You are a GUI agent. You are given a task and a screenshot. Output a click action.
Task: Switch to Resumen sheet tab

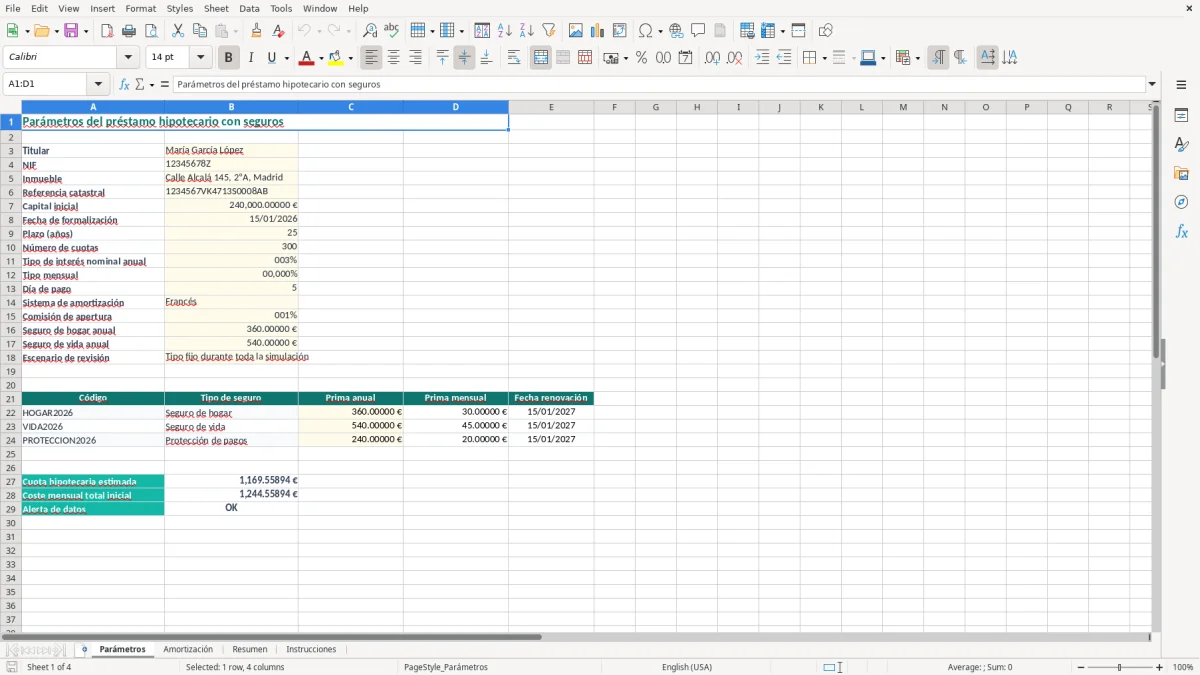coord(250,649)
